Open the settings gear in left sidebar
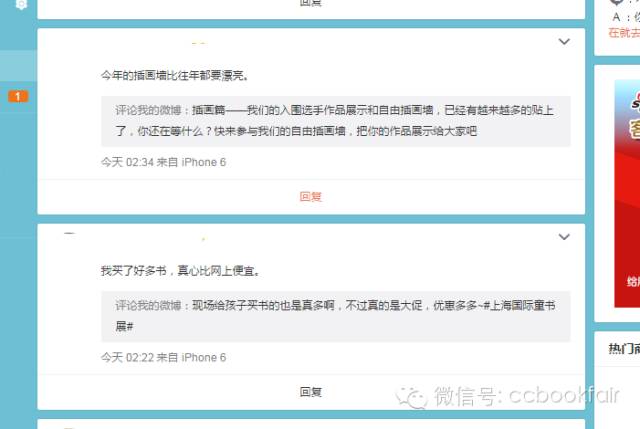The width and height of the screenshot is (640, 429). pyautogui.click(x=21, y=4)
